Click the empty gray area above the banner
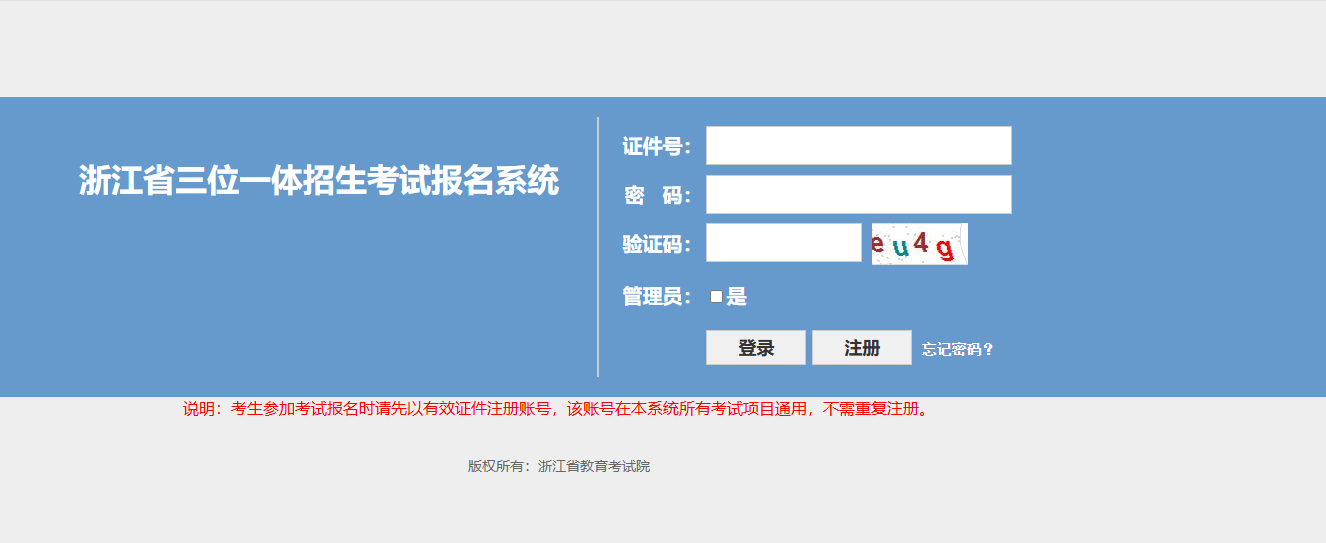 click(663, 50)
